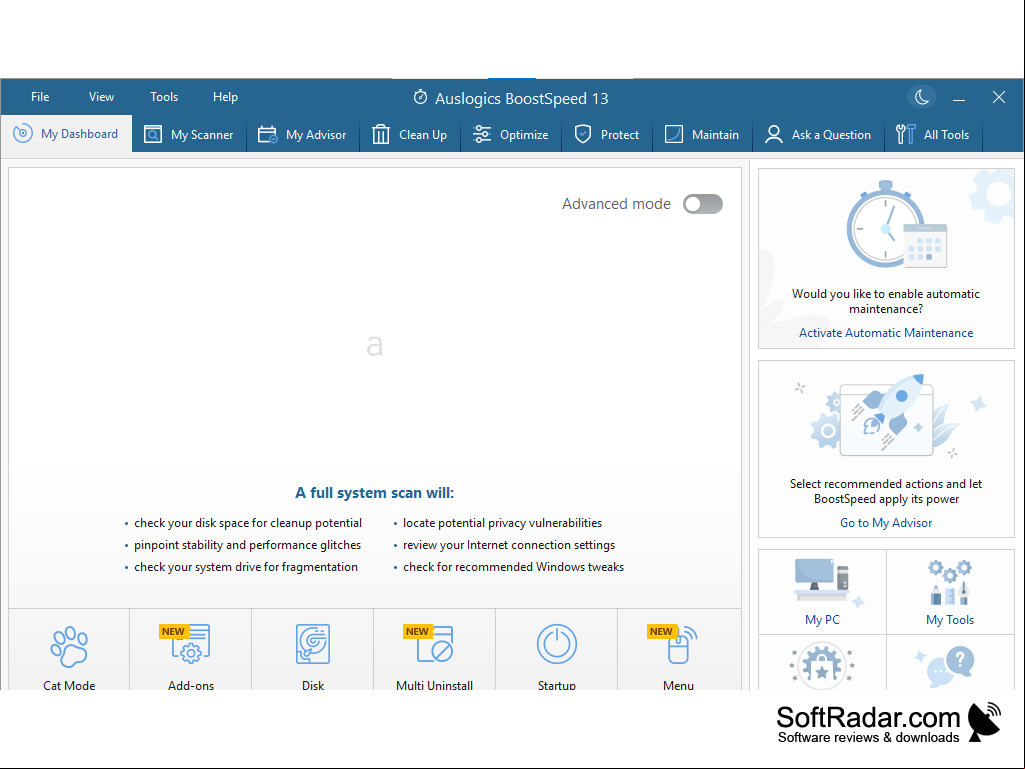Select the Optimize tab
The image size is (1025, 769).
pyautogui.click(x=511, y=135)
